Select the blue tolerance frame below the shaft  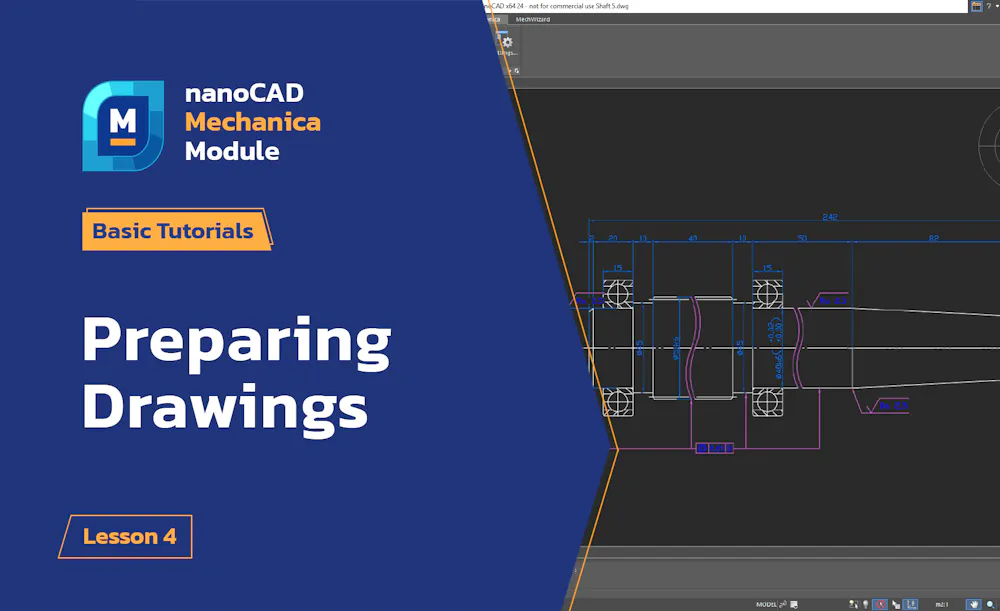[714, 448]
